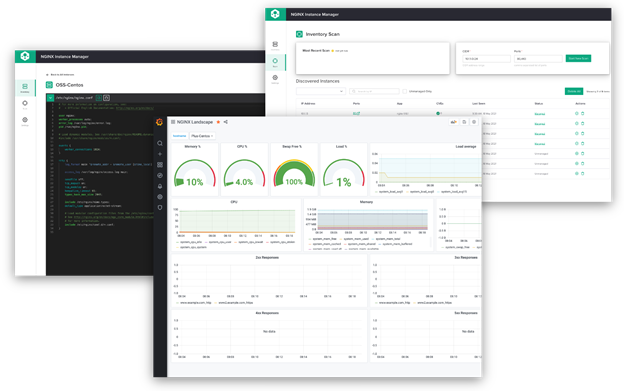Select Scan icon in Inventory Scan window sidebar

[275, 62]
